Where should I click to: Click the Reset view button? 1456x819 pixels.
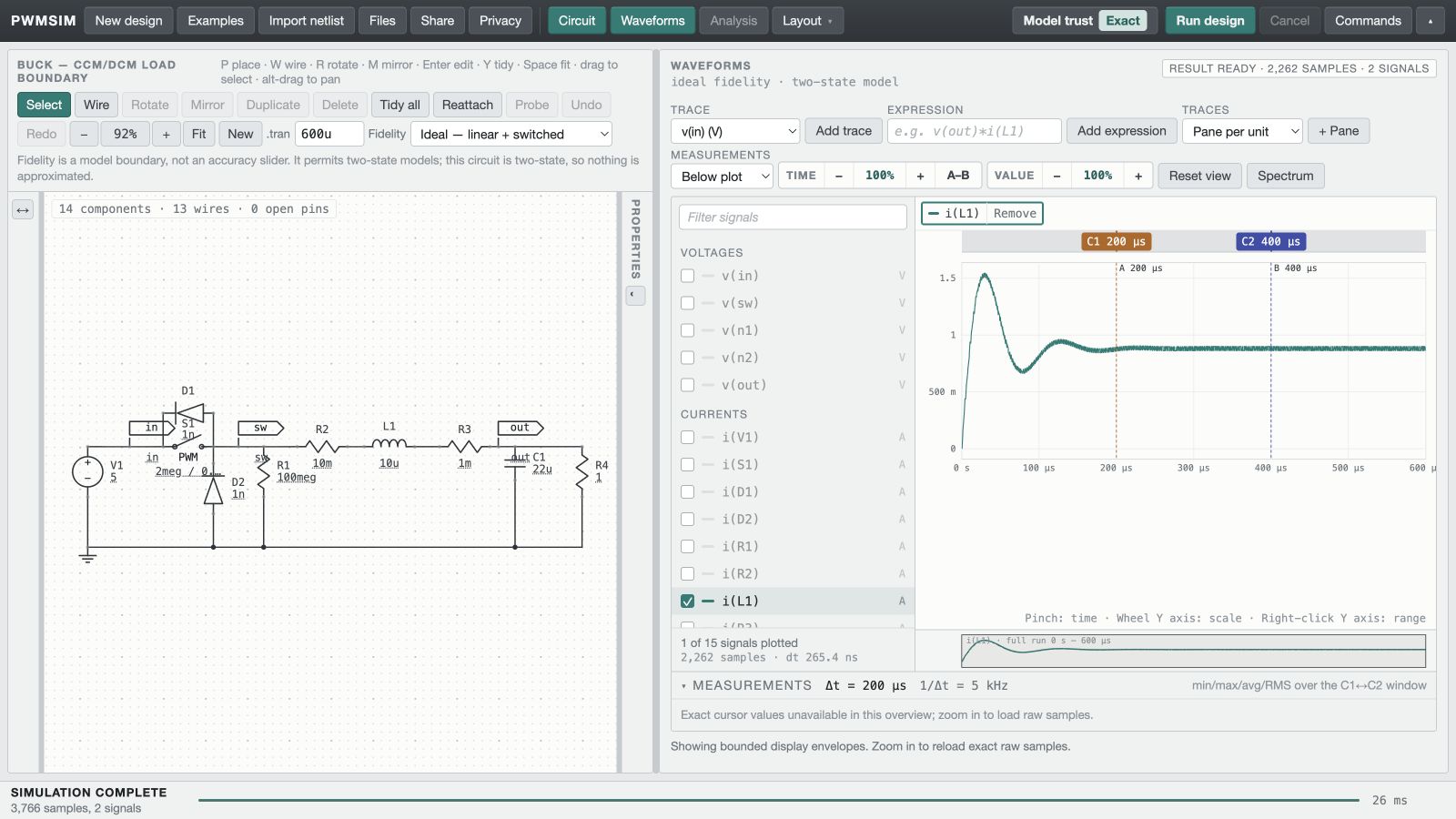tap(1199, 176)
